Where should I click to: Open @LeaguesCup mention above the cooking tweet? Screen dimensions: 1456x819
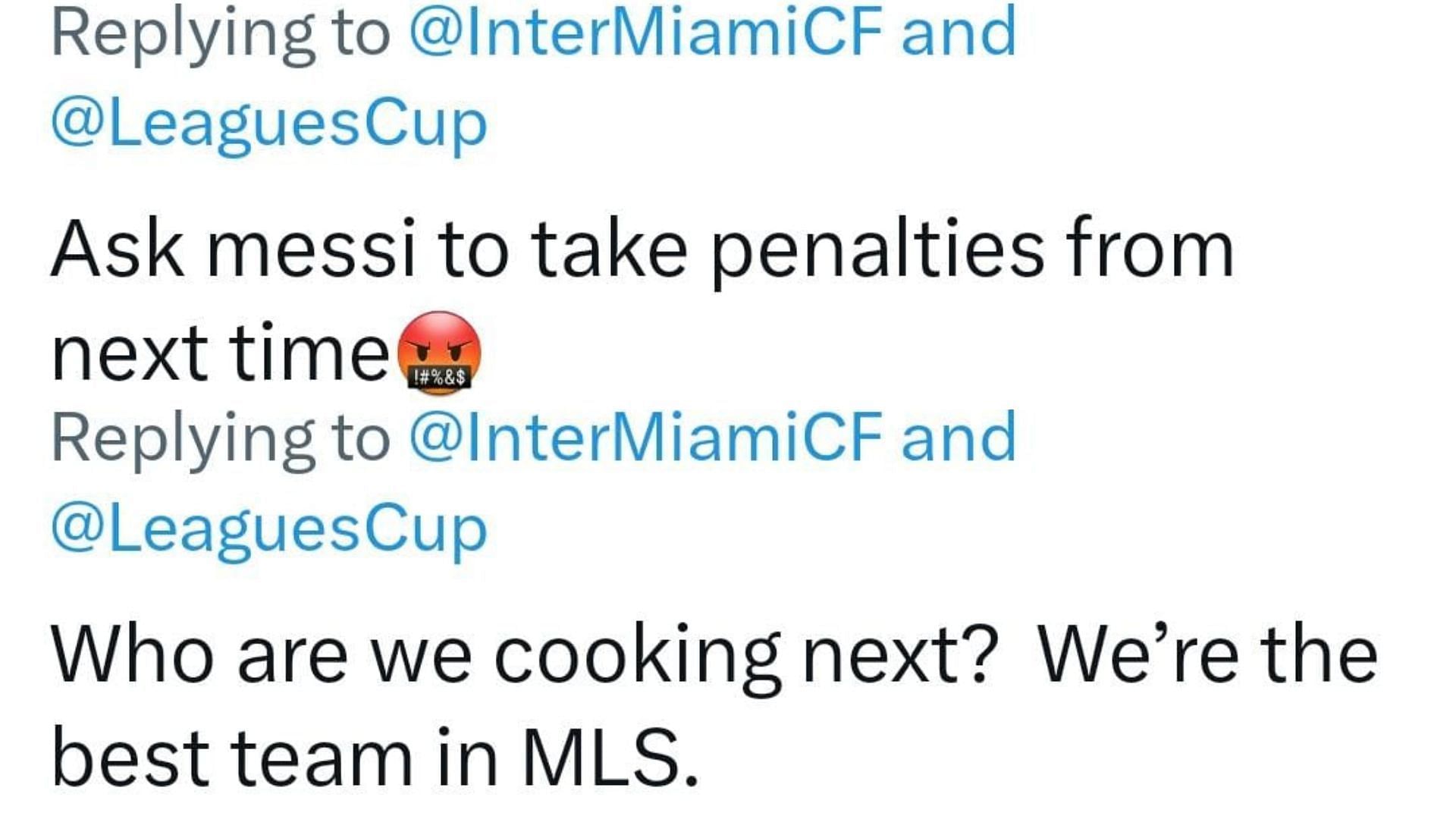[x=268, y=529]
